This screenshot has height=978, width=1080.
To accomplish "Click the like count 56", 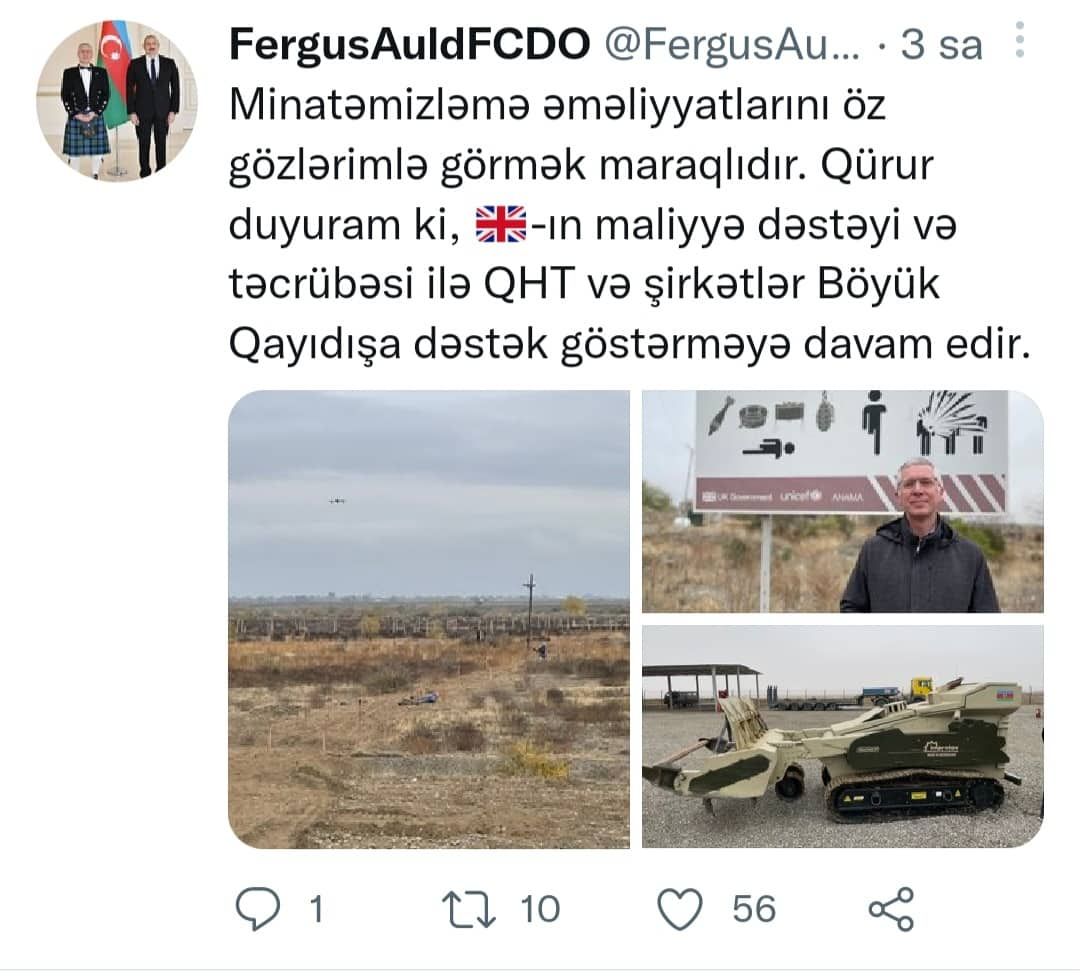I will 754,909.
